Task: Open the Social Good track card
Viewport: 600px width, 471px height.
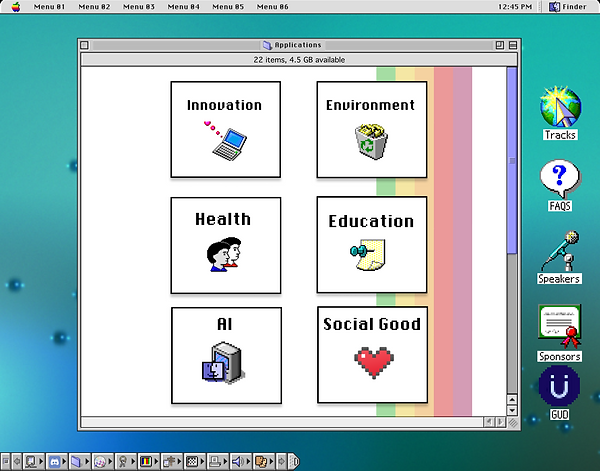Action: pos(372,355)
